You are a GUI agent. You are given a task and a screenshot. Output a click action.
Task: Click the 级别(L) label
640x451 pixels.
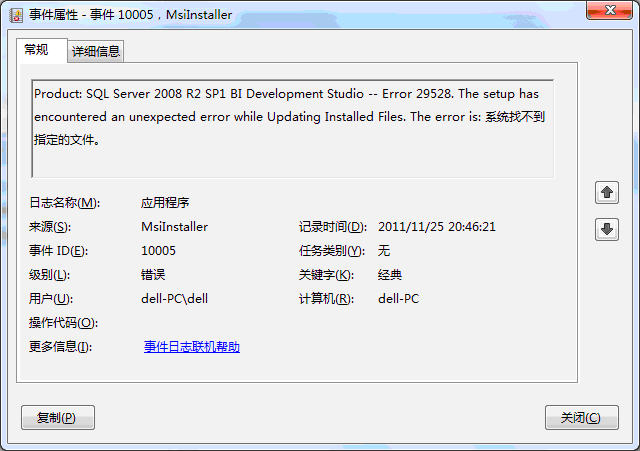tap(49, 275)
